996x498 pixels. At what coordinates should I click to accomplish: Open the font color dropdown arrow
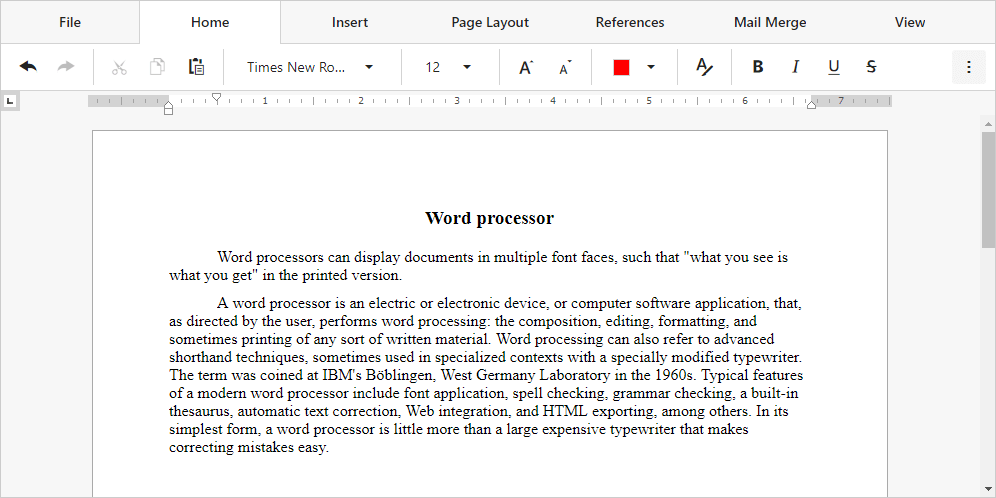click(x=651, y=67)
